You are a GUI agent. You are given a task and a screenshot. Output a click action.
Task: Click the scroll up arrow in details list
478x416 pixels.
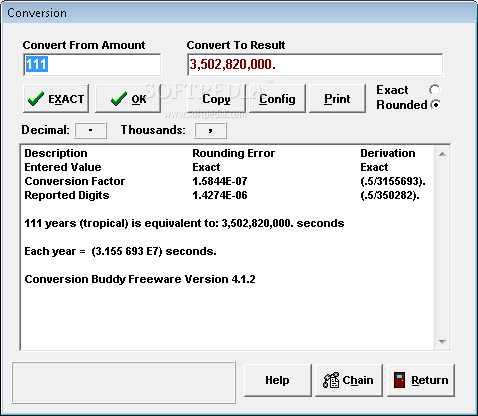pyautogui.click(x=442, y=154)
